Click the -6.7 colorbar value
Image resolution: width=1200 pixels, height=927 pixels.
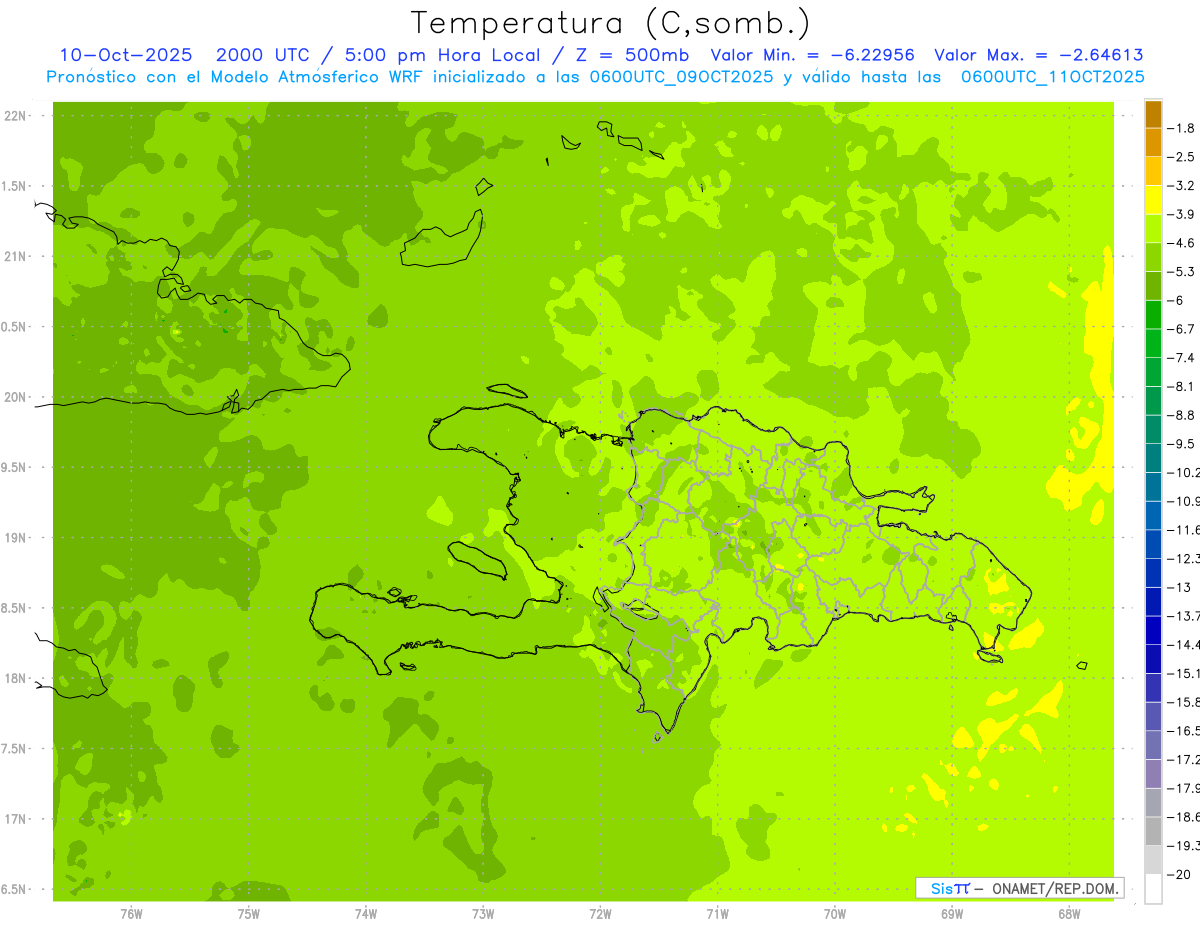tap(1180, 329)
